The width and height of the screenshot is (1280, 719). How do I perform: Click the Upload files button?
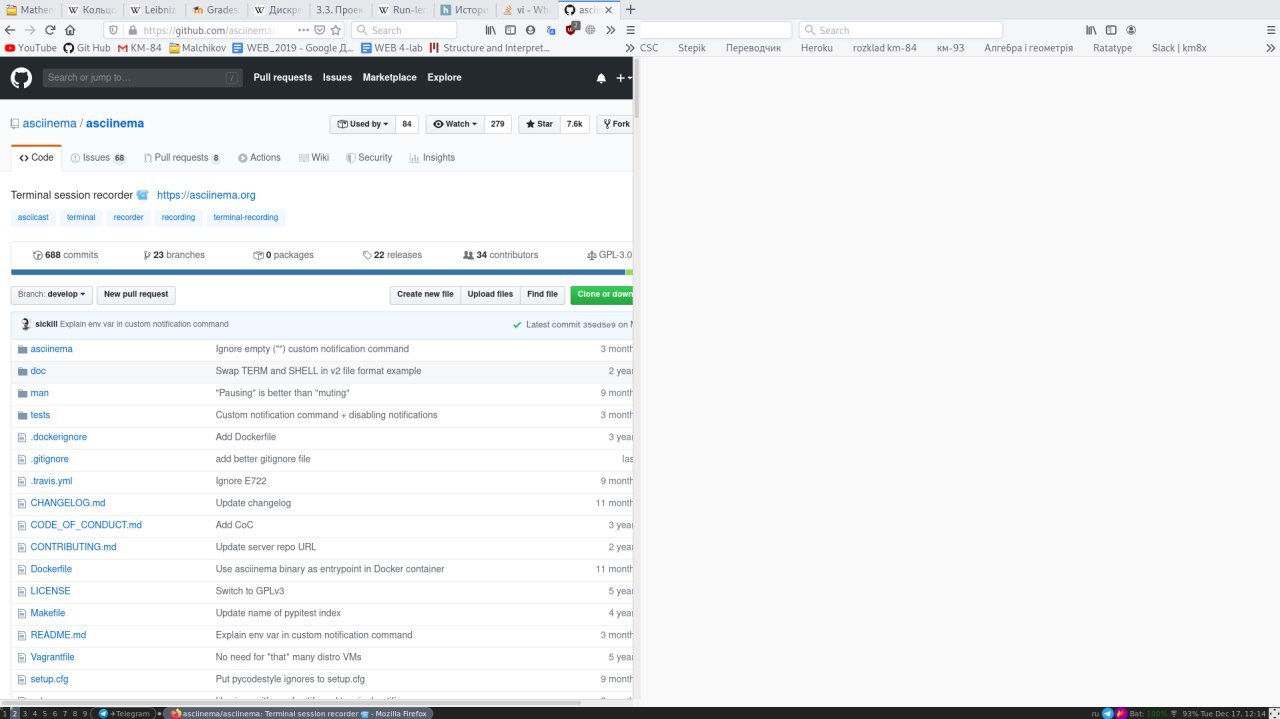[490, 294]
